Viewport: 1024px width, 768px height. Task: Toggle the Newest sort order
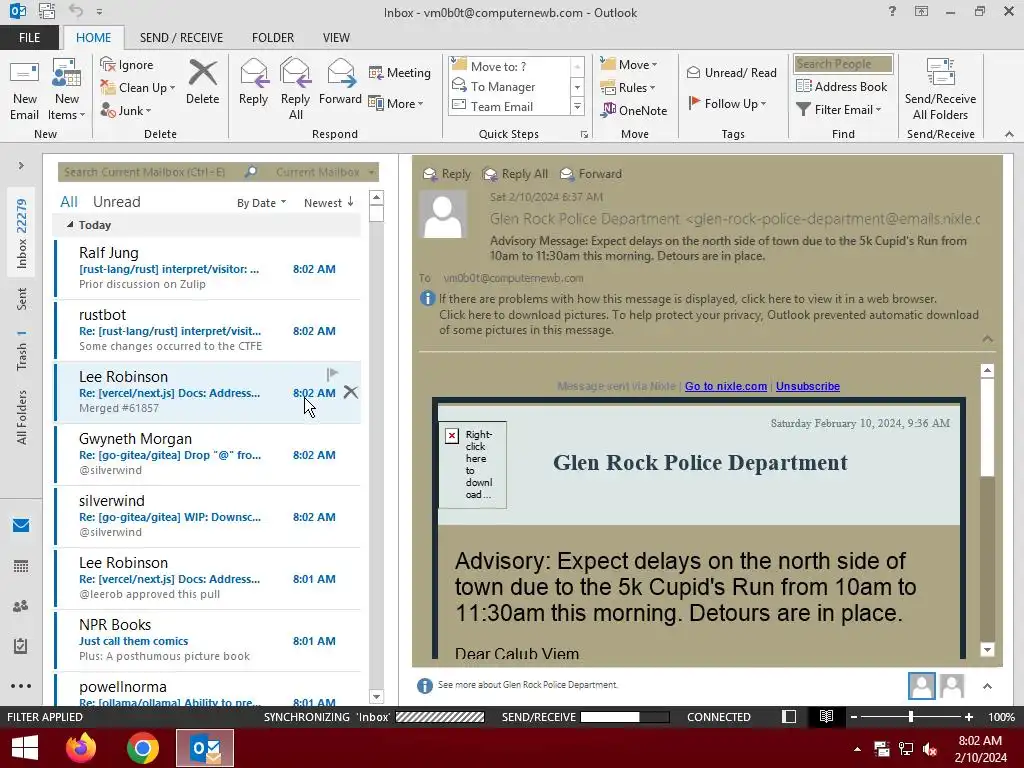click(x=328, y=202)
